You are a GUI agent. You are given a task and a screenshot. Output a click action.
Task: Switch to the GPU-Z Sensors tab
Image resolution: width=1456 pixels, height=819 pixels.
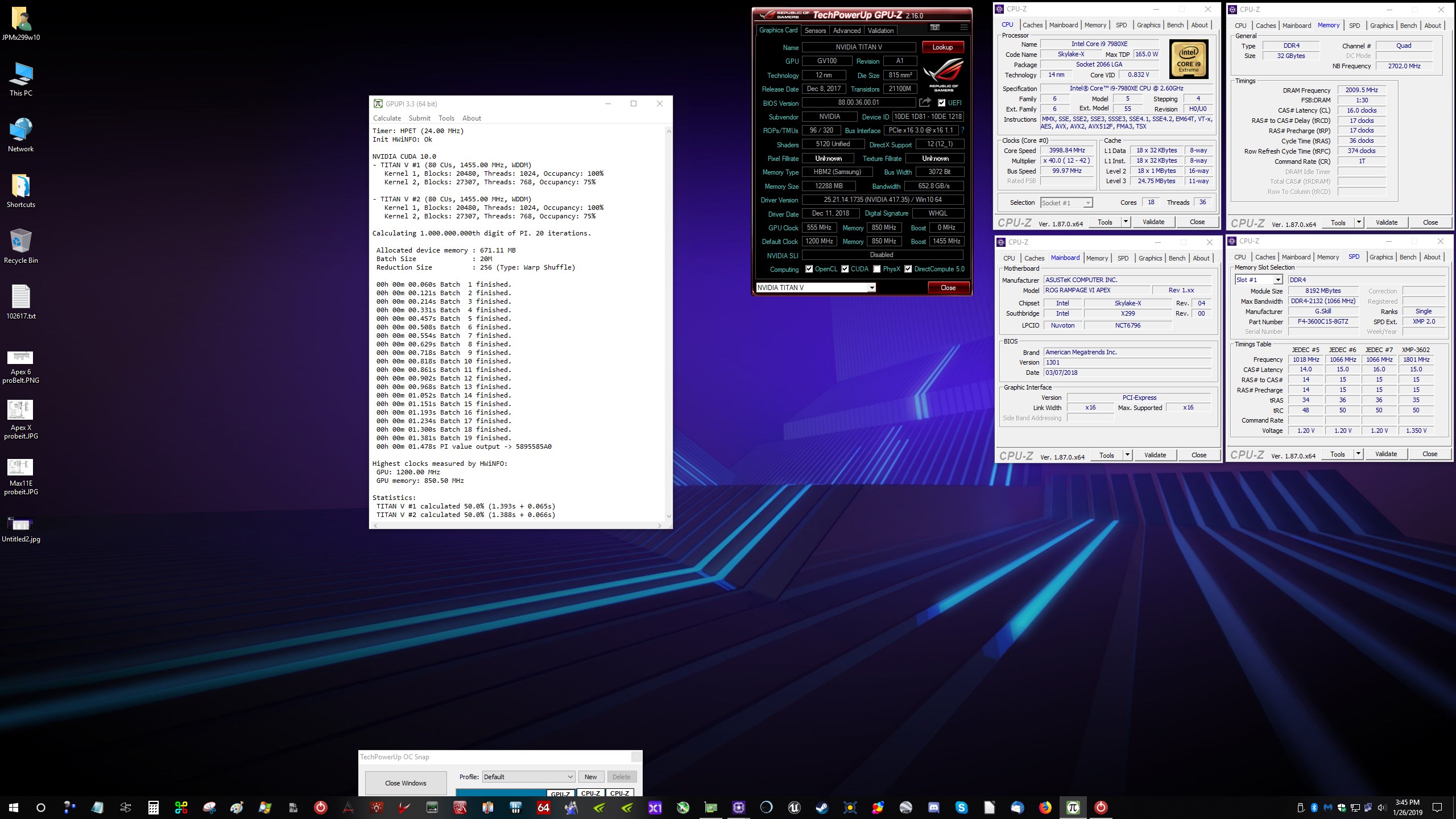click(815, 31)
